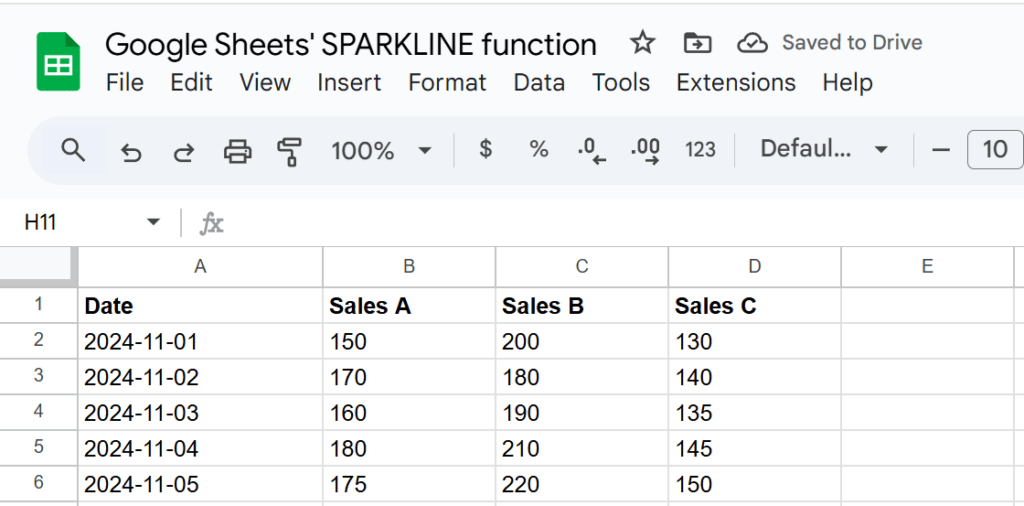This screenshot has width=1024, height=506.
Task: Select cell containing 2024-11-01
Action: pyautogui.click(x=200, y=341)
